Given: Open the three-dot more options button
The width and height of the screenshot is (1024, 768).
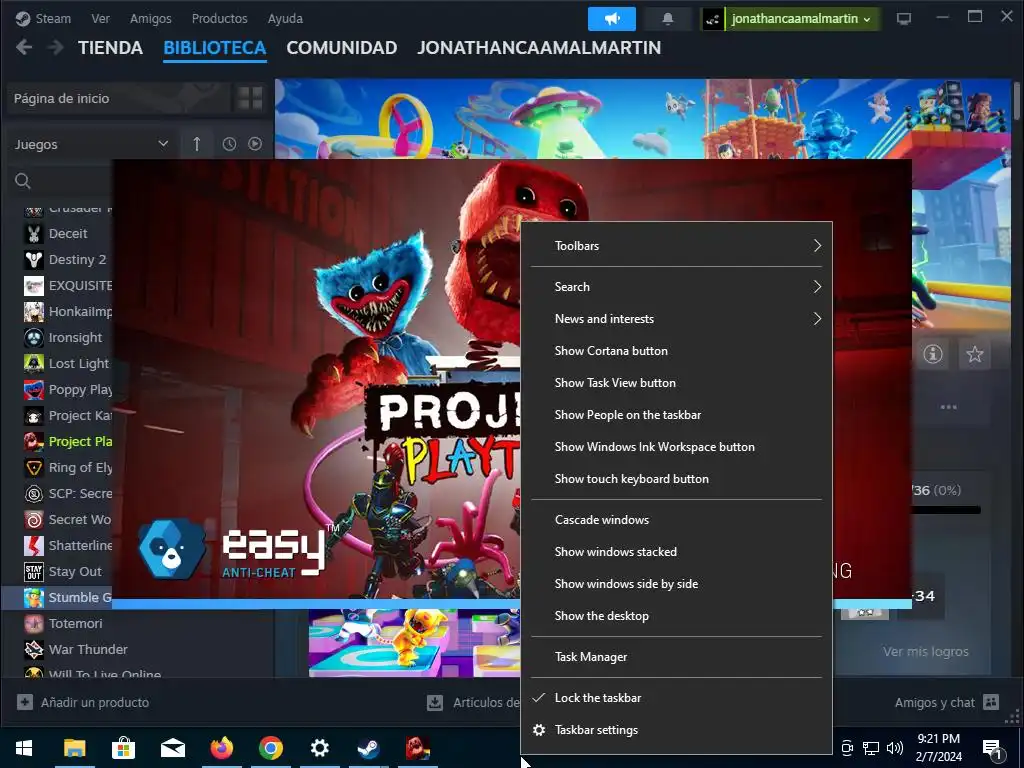Looking at the screenshot, I should point(948,407).
